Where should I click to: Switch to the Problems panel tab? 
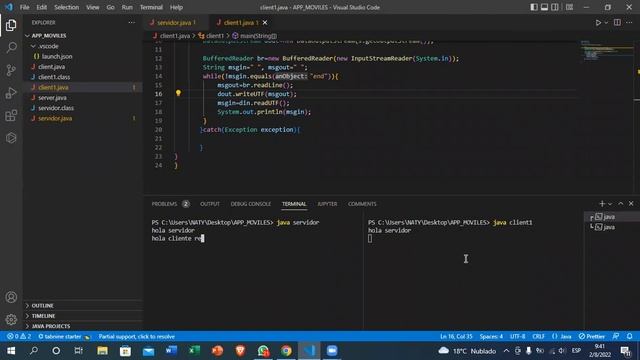(x=170, y=204)
